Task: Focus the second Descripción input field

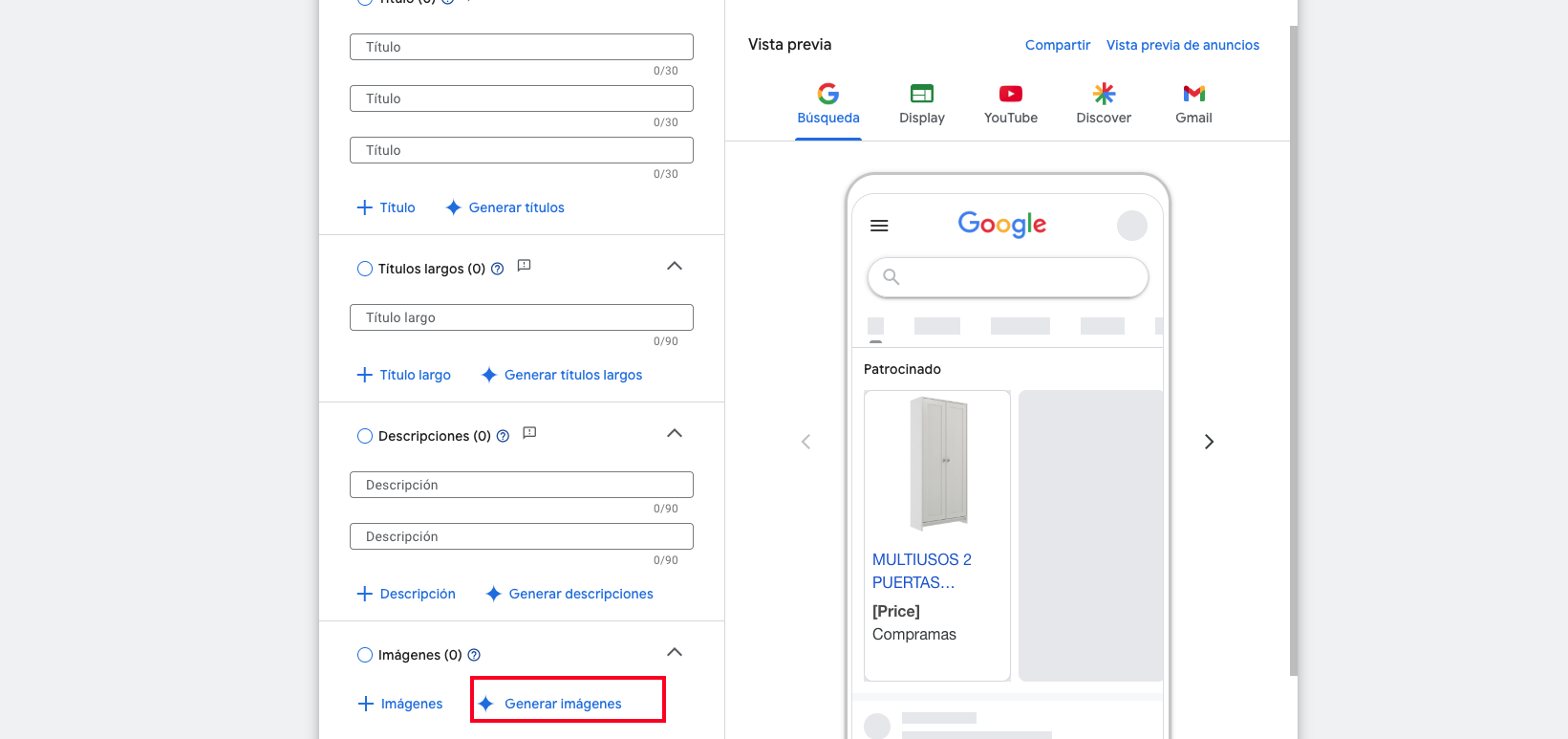Action: tap(522, 536)
